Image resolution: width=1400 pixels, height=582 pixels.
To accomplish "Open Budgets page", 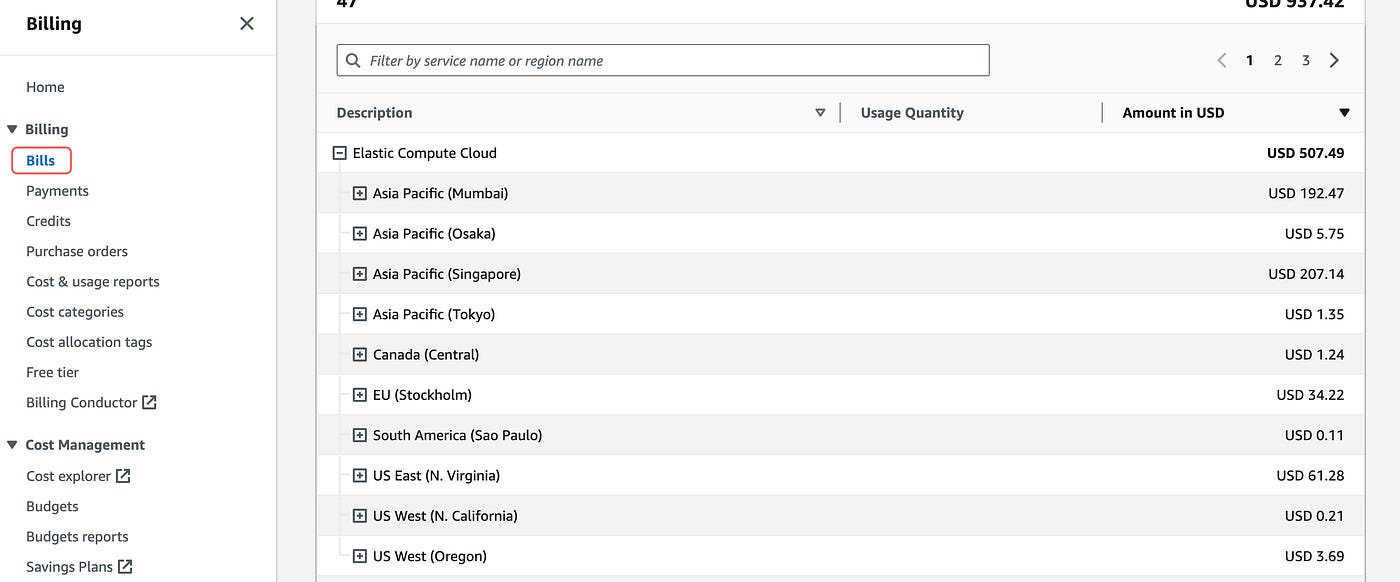I will tap(52, 506).
